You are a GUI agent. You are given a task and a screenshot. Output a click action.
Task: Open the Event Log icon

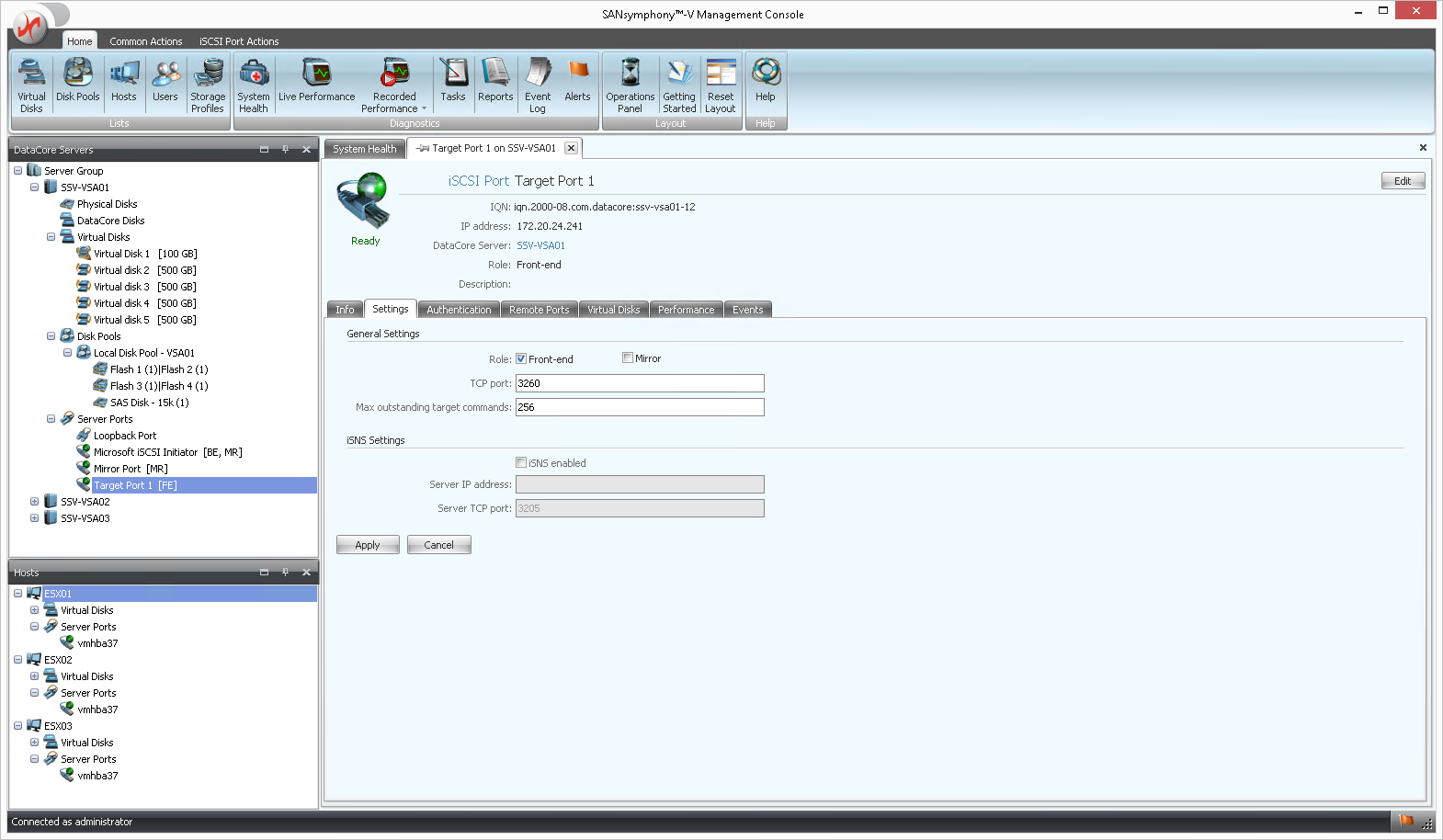538,85
